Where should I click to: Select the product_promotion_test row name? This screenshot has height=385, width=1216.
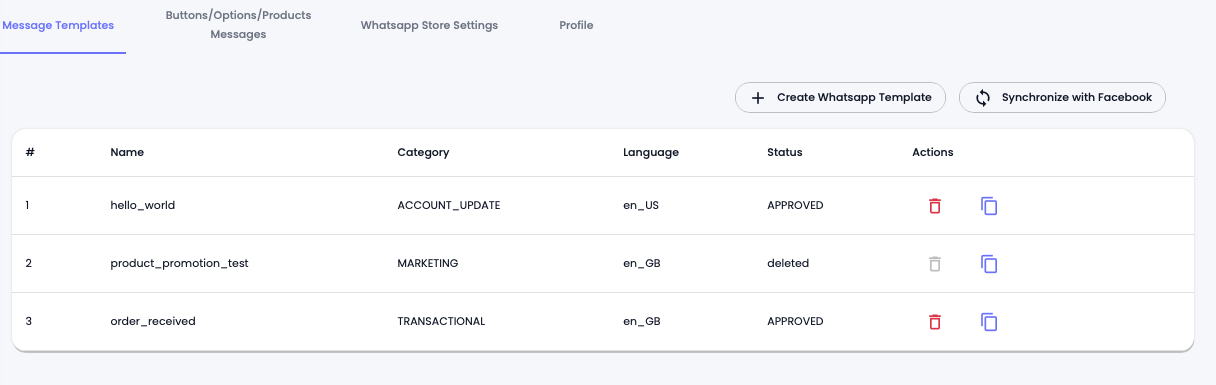pyautogui.click(x=179, y=263)
